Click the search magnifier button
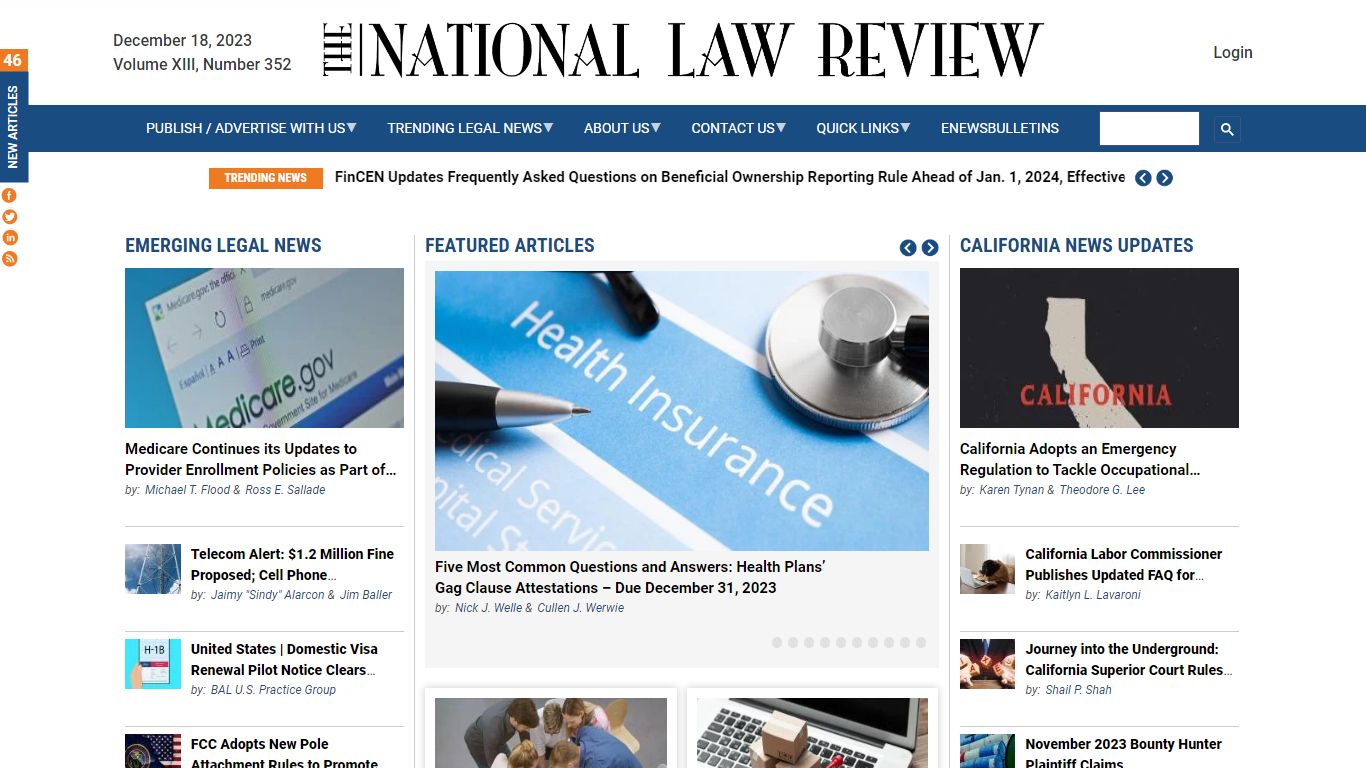 1227,129
